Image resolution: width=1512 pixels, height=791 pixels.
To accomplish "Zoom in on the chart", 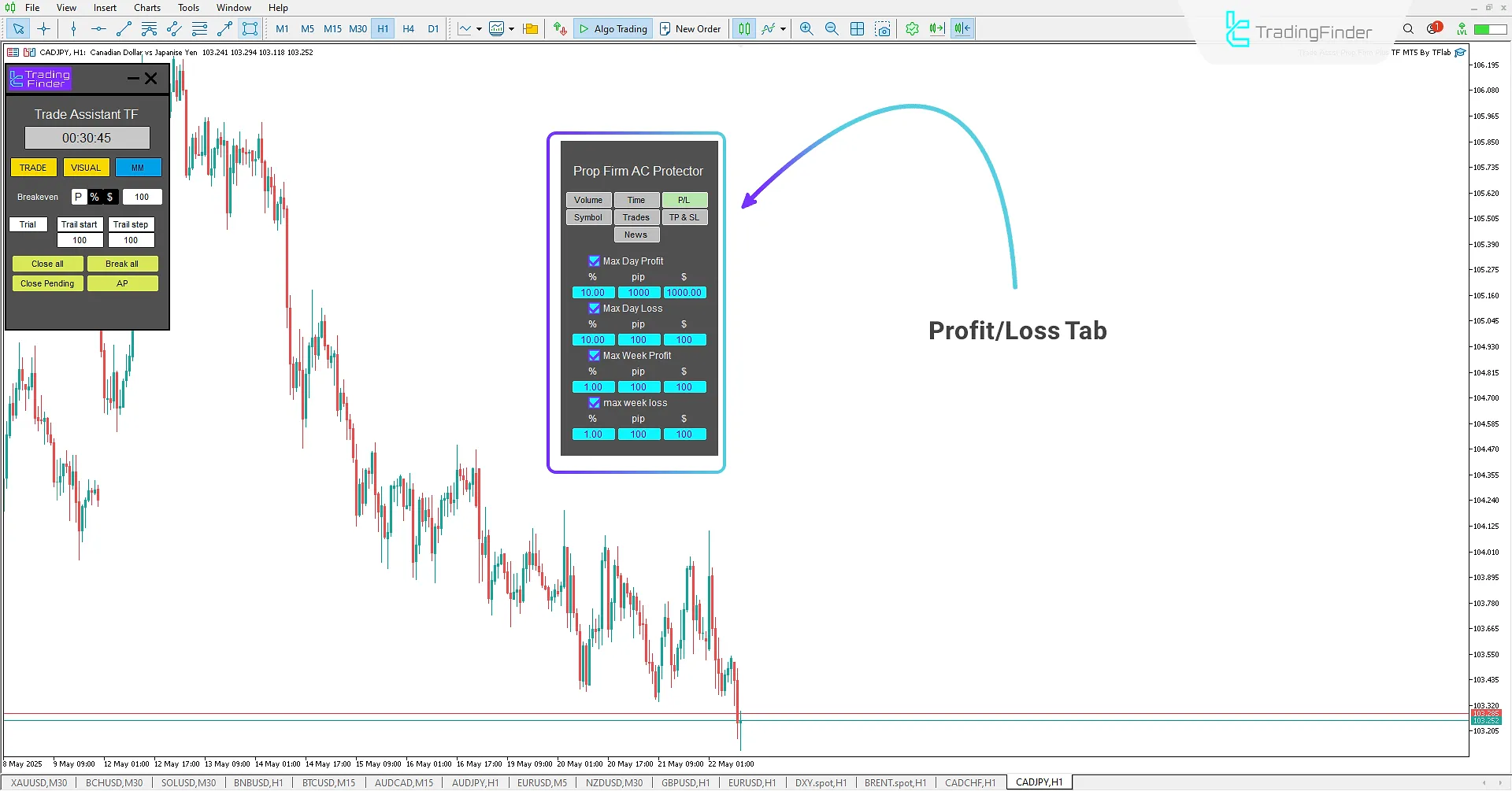I will (806, 28).
